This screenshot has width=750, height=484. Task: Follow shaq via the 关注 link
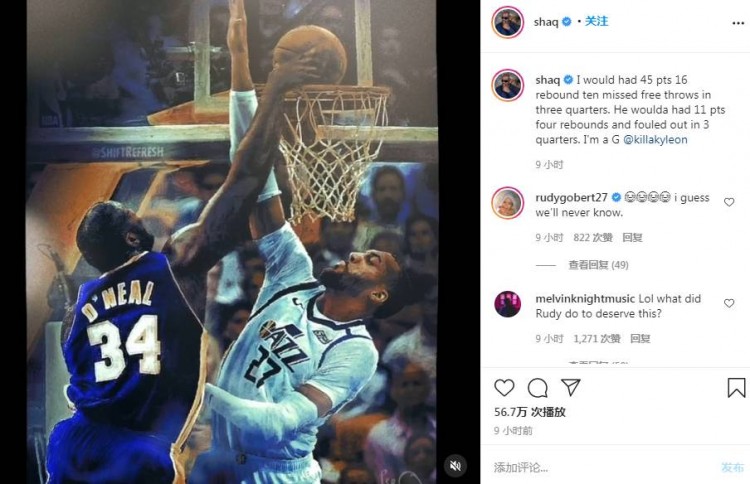(596, 22)
